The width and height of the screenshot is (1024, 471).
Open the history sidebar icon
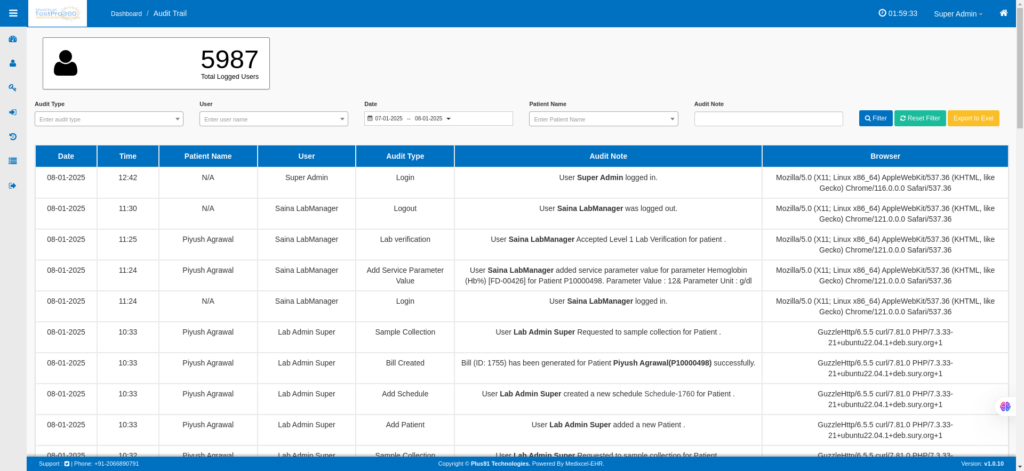13,136
